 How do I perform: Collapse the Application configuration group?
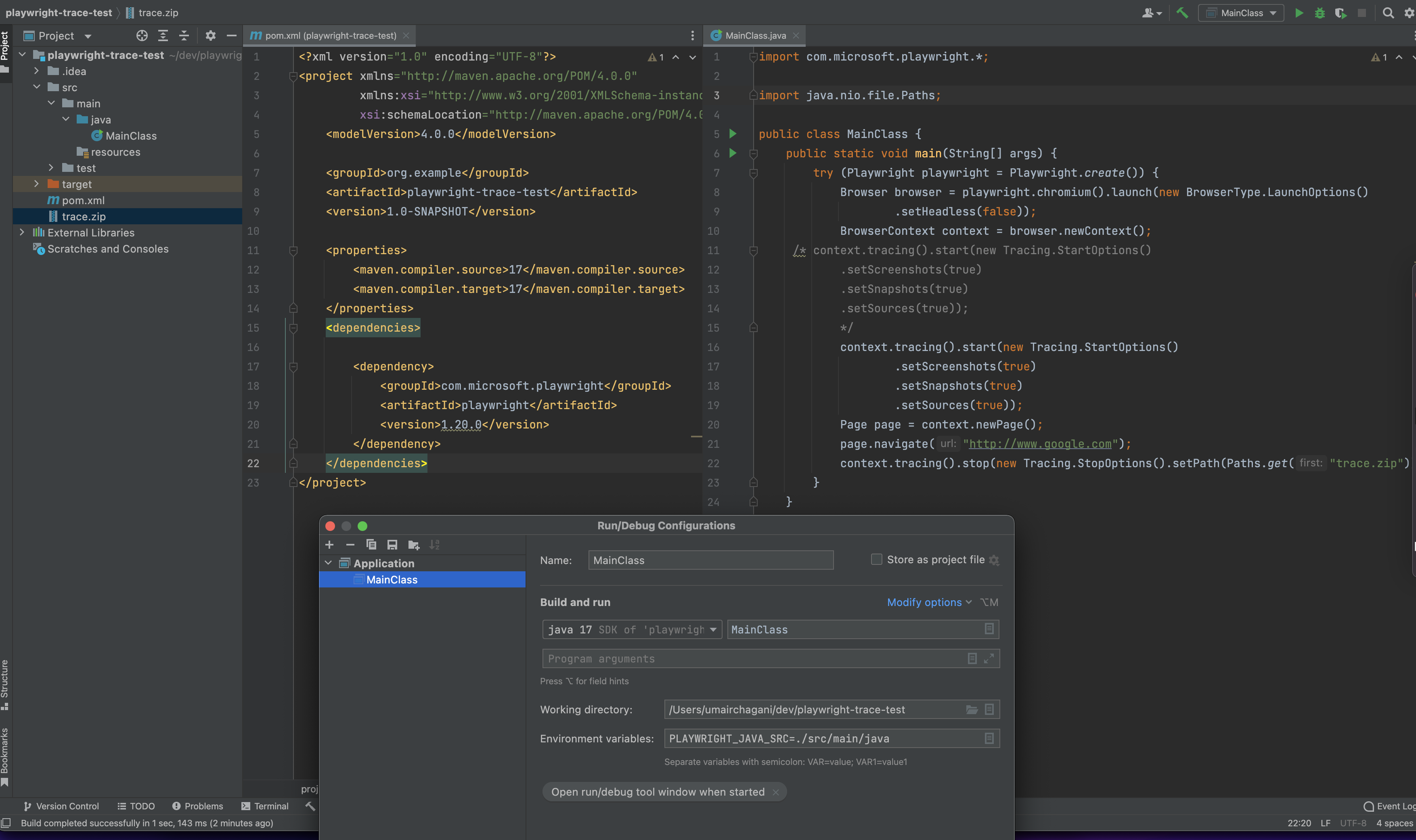point(329,563)
